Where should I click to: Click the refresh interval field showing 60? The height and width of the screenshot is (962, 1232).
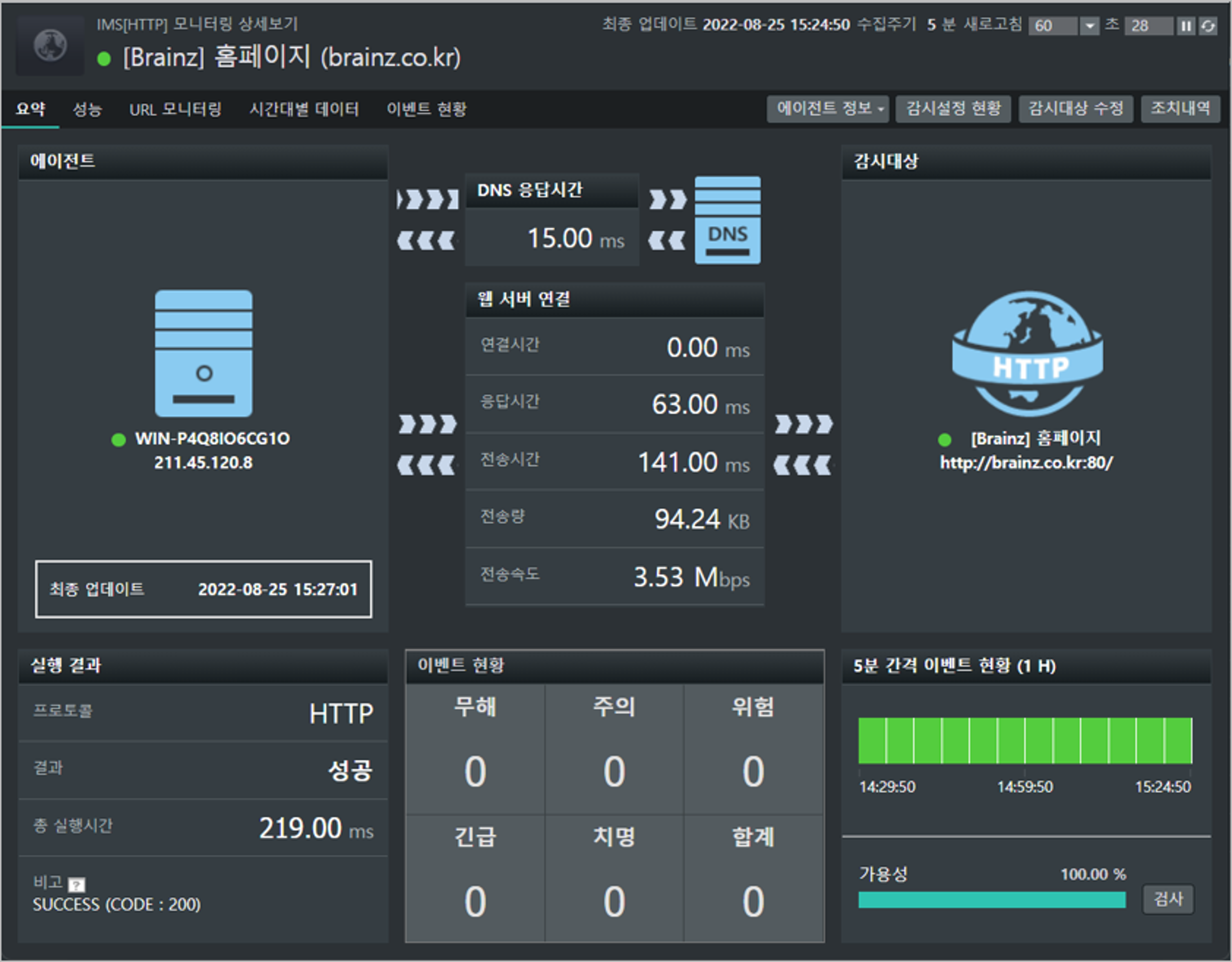pyautogui.click(x=1054, y=26)
